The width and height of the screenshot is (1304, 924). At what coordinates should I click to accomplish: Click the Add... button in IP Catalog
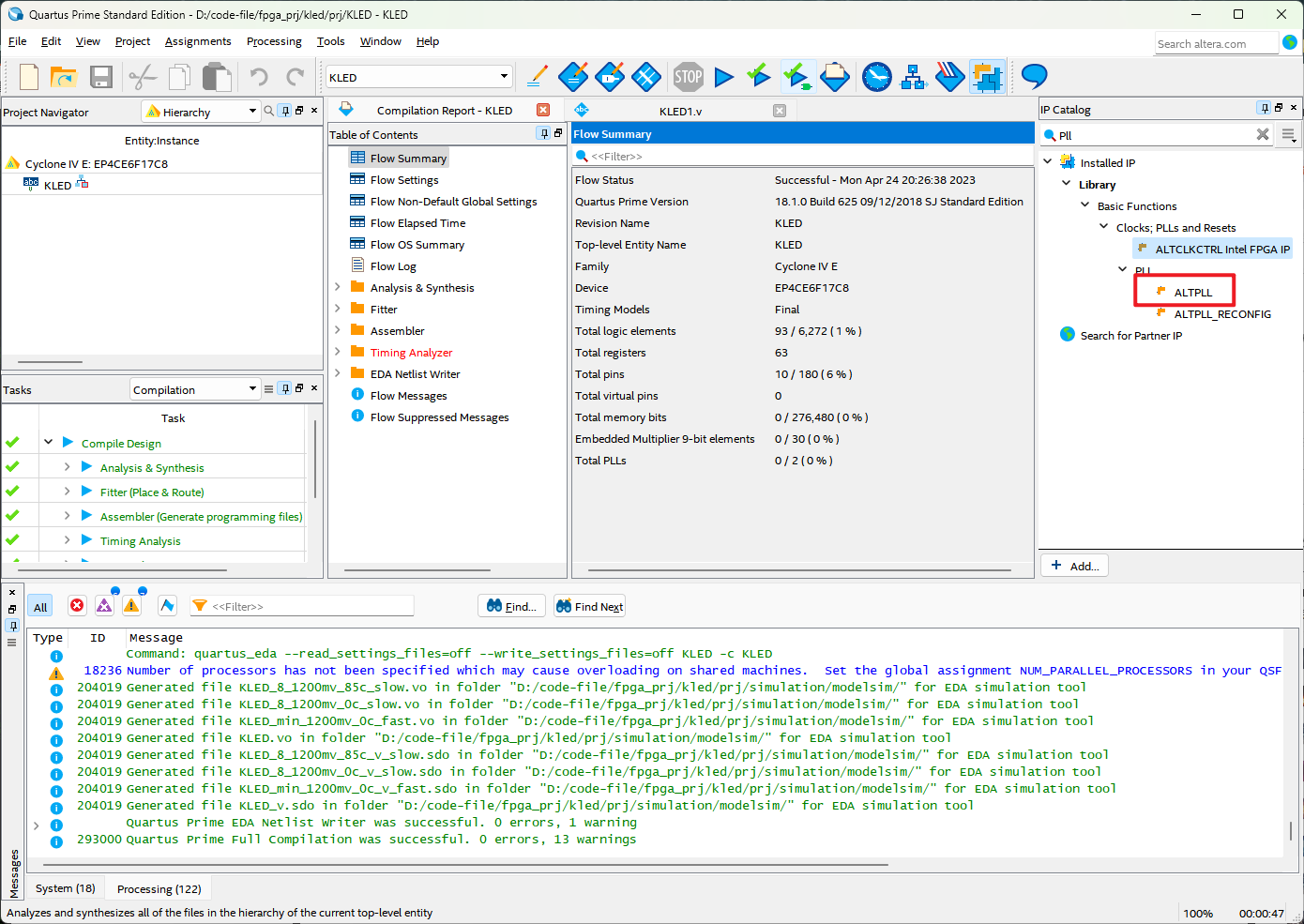coord(1075,566)
